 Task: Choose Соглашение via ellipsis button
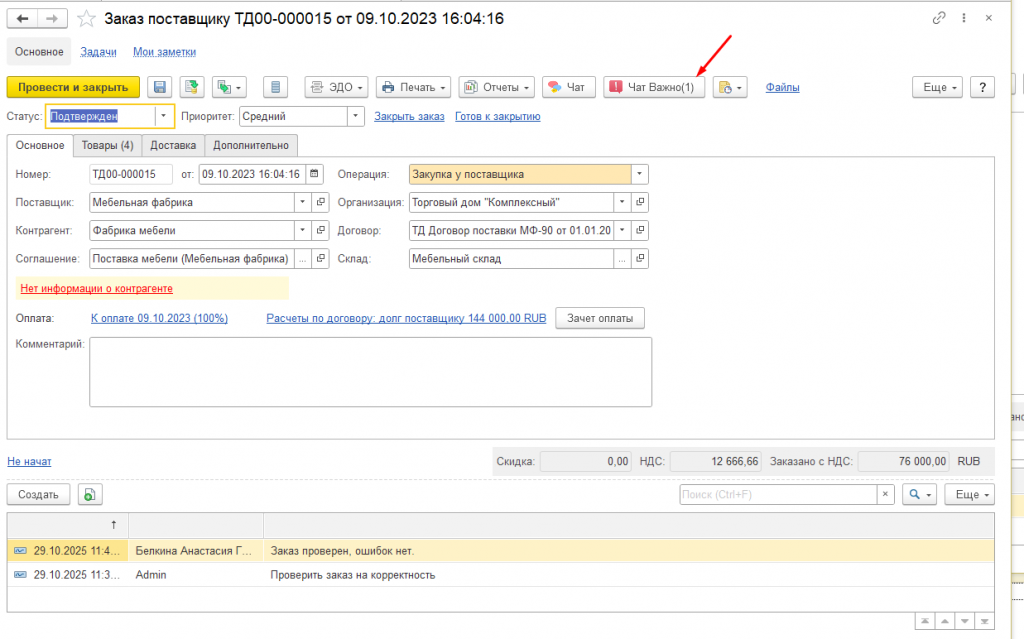302,259
